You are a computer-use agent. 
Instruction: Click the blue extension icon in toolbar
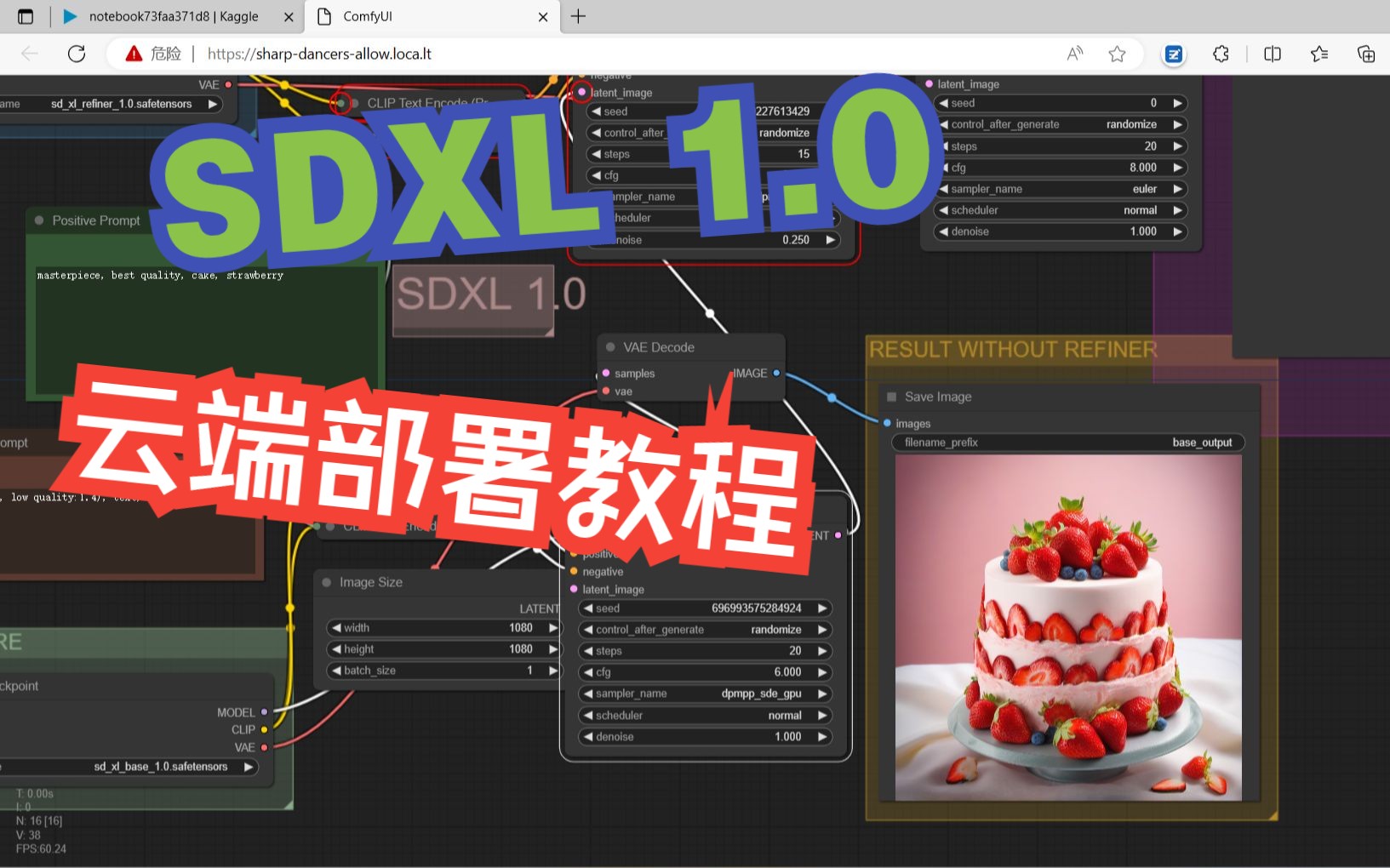[x=1174, y=54]
